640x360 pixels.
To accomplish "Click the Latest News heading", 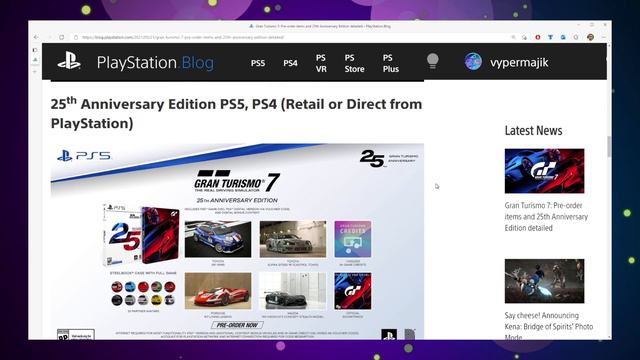I will click(533, 130).
